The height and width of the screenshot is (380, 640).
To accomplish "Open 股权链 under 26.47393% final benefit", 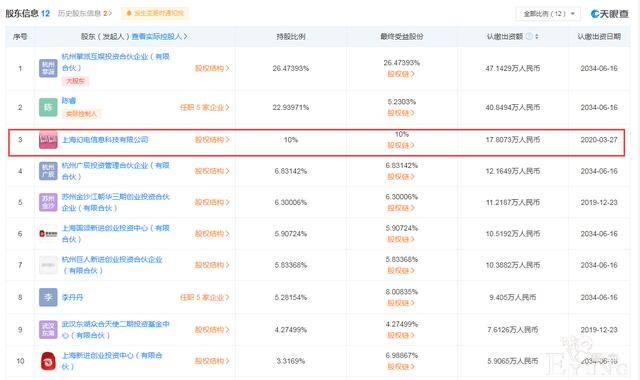I will (x=401, y=74).
